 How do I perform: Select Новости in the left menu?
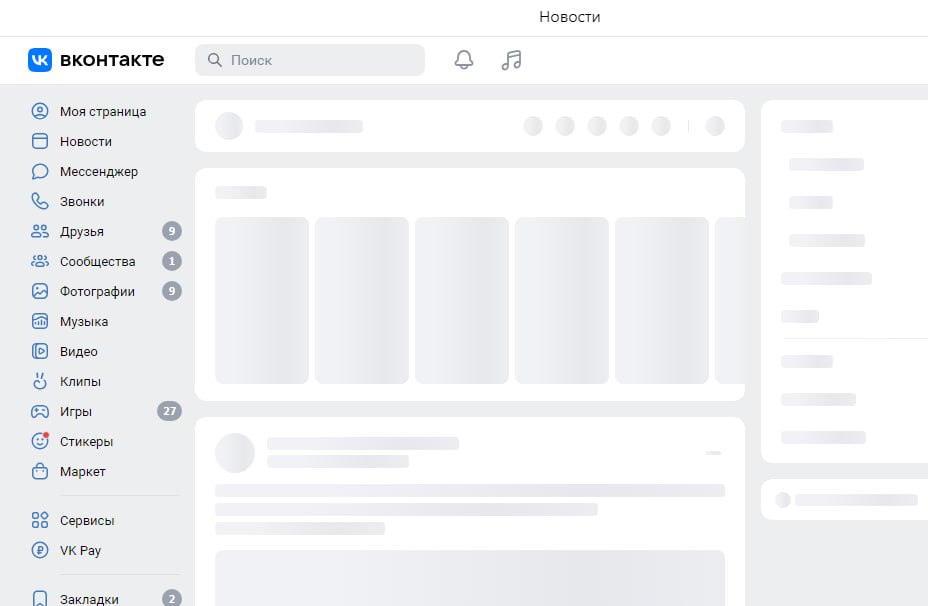85,141
